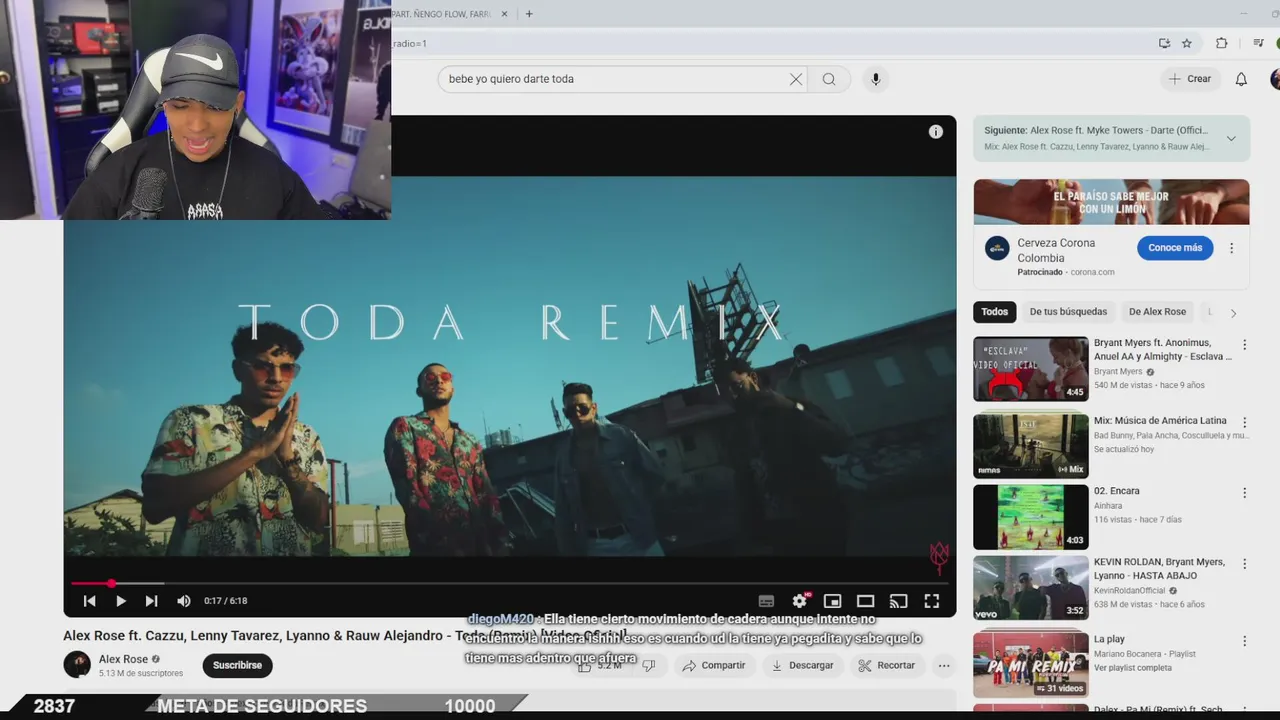Seek on the video progress bar

[510, 583]
